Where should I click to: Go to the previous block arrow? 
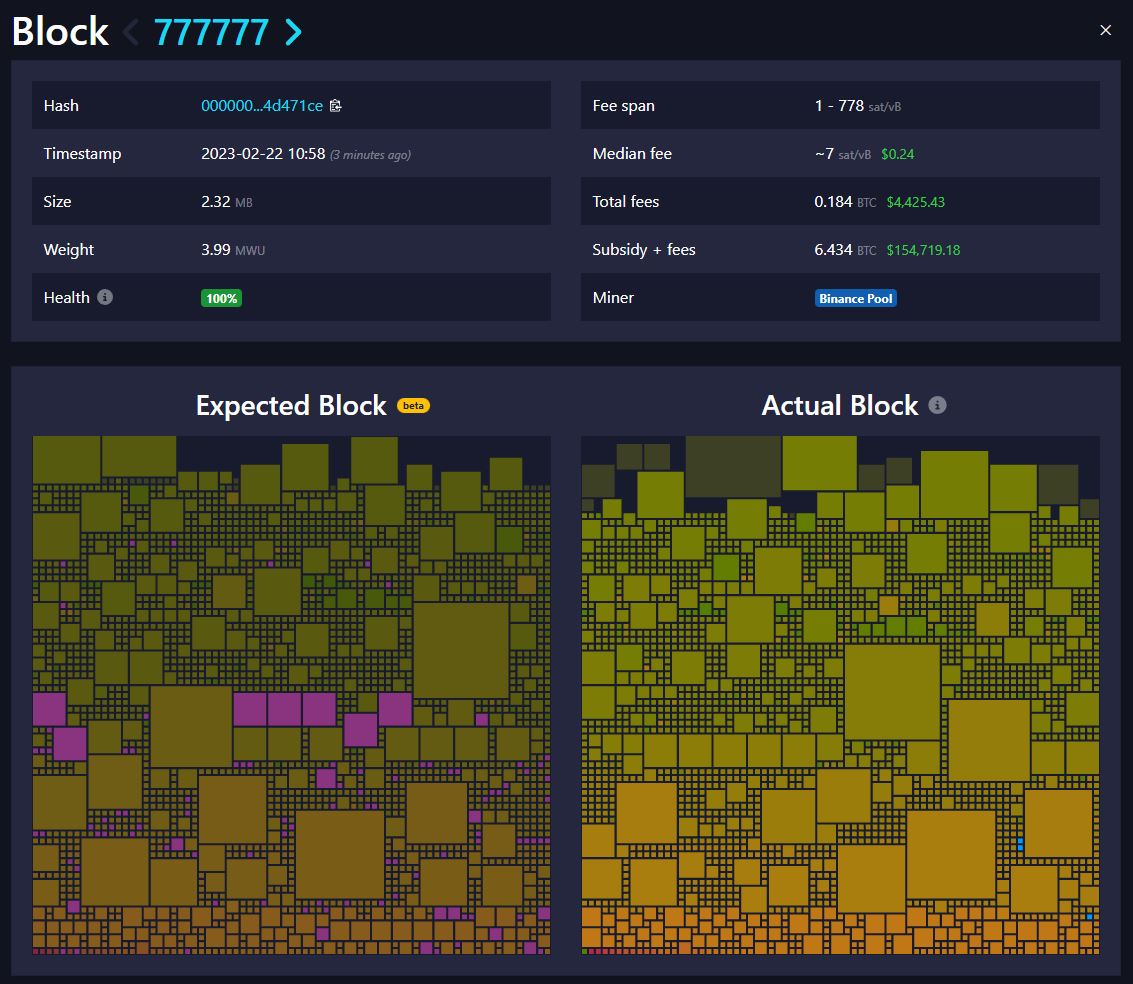pos(131,33)
